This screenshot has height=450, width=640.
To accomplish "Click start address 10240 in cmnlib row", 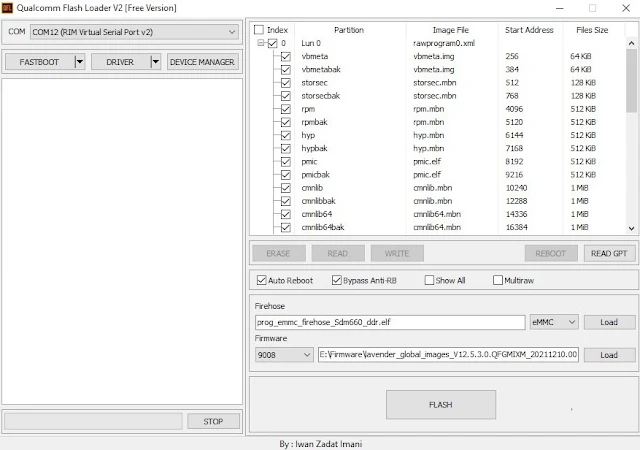I will (x=516, y=188).
